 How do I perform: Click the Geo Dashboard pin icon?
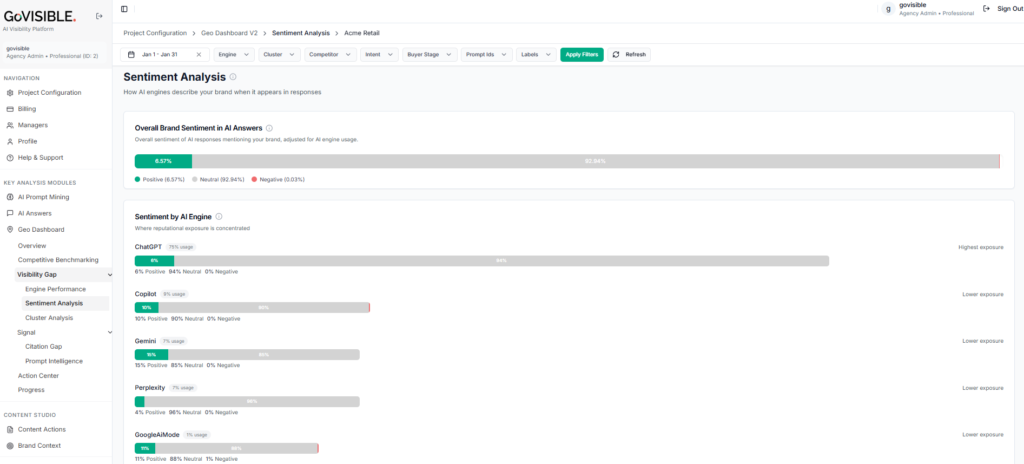pos(10,229)
